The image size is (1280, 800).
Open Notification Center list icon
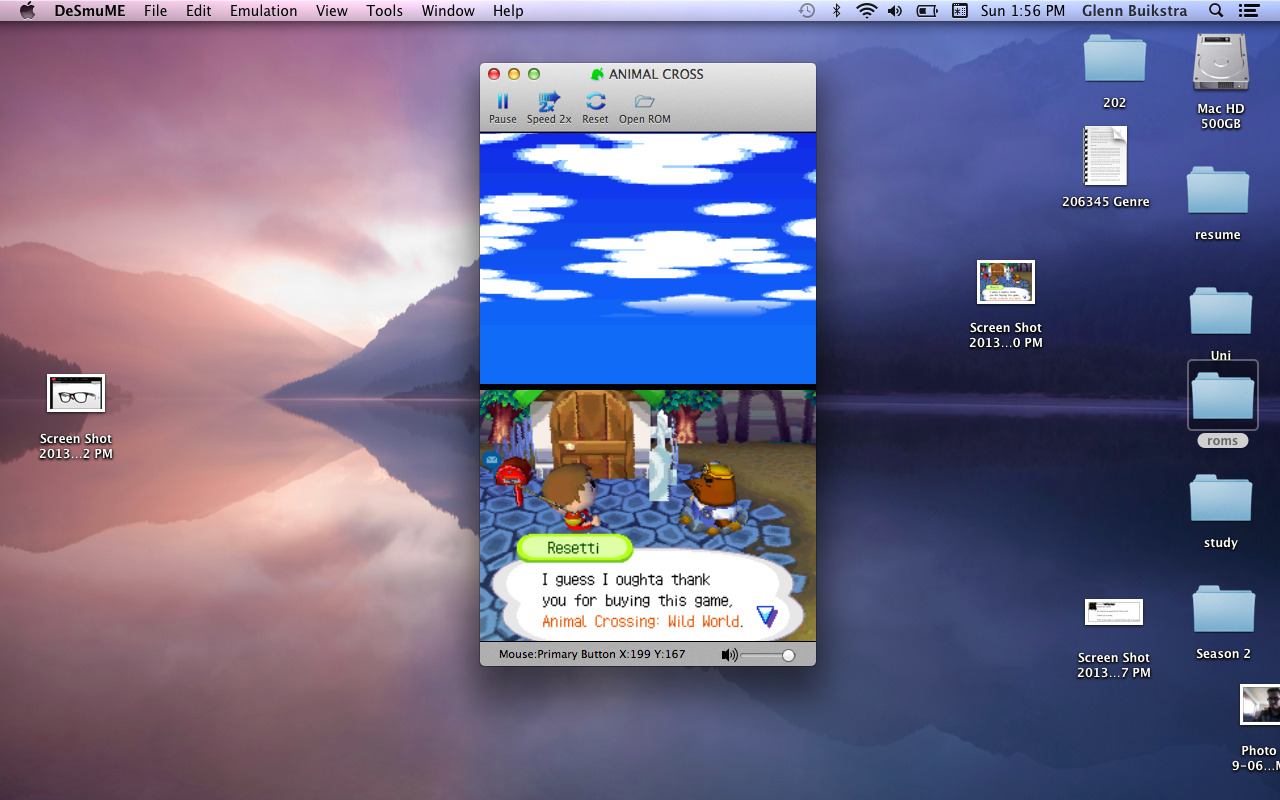point(1248,11)
